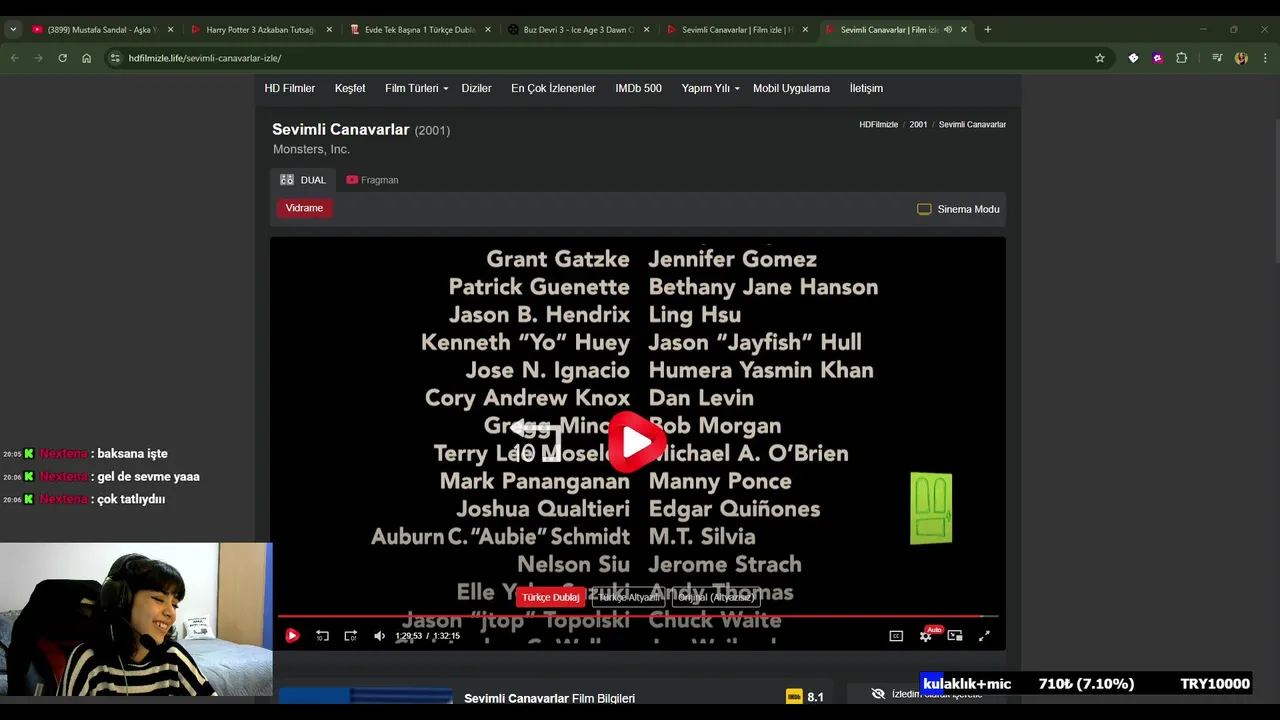Click the IMDb 8.1 rating badge
Image resolution: width=1280 pixels, height=720 pixels.
point(806,697)
